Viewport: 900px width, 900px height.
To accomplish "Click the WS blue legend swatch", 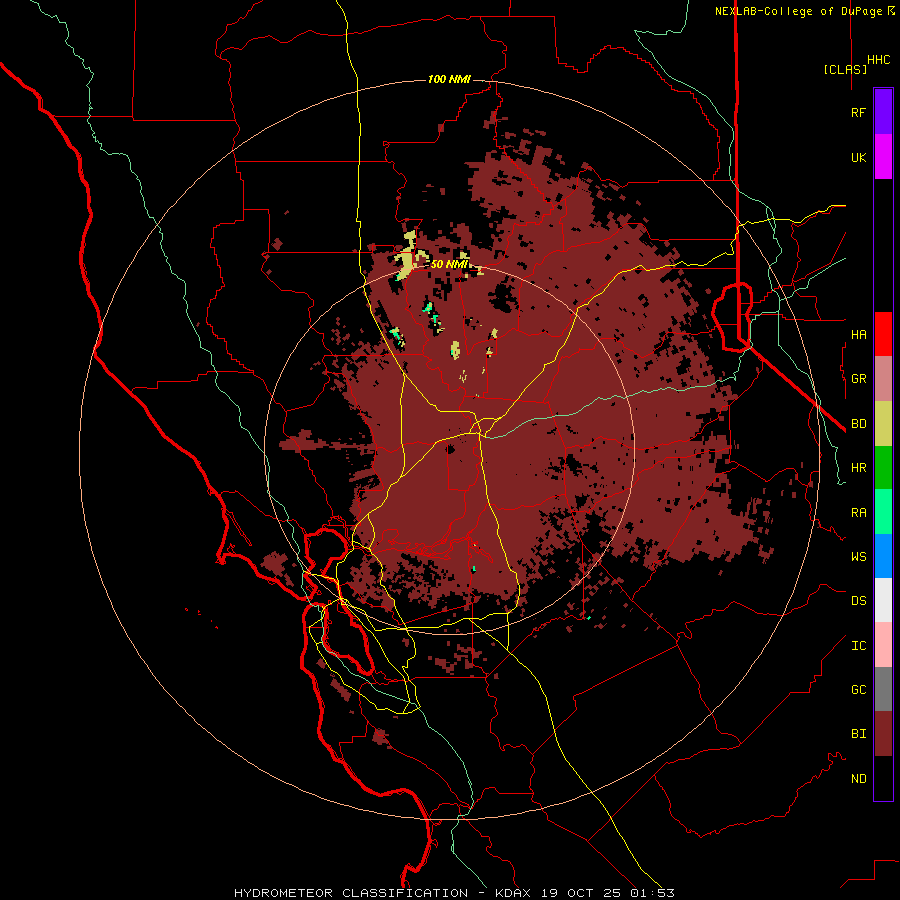I will coord(883,556).
